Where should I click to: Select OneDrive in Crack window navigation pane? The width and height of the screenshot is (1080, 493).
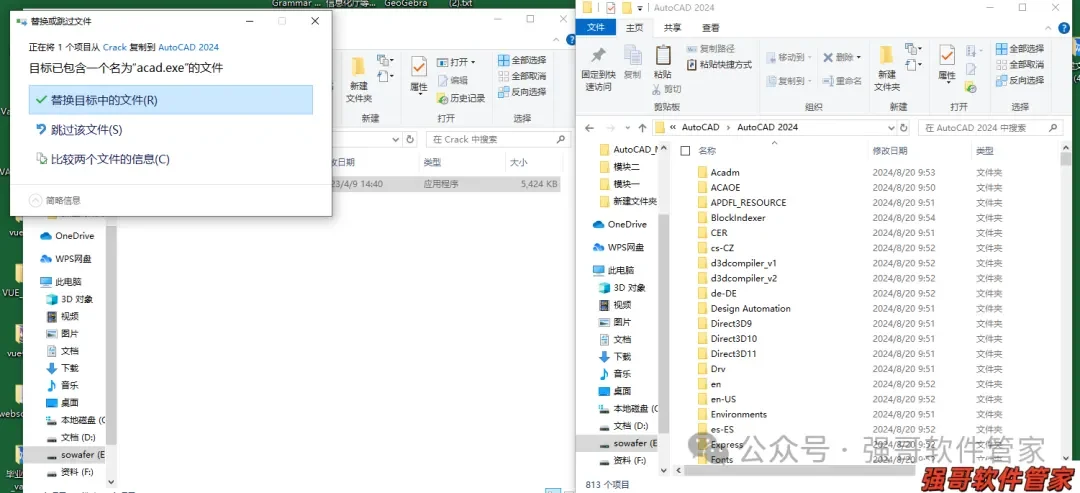pos(68,236)
